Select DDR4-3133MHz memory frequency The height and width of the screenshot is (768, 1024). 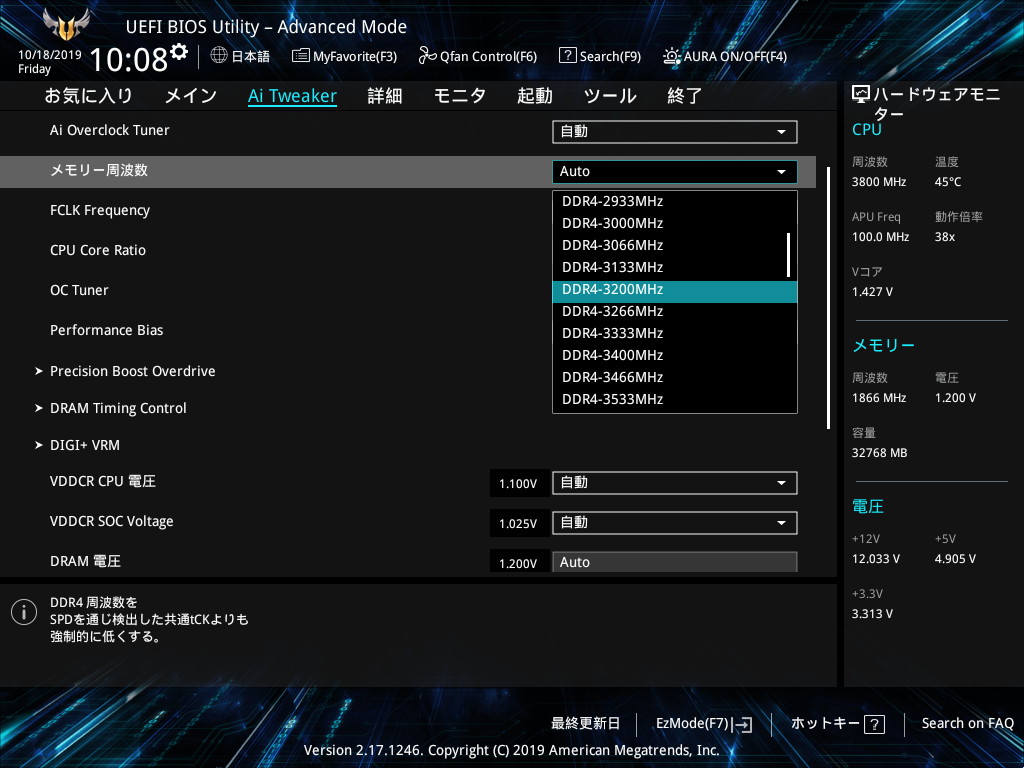675,268
